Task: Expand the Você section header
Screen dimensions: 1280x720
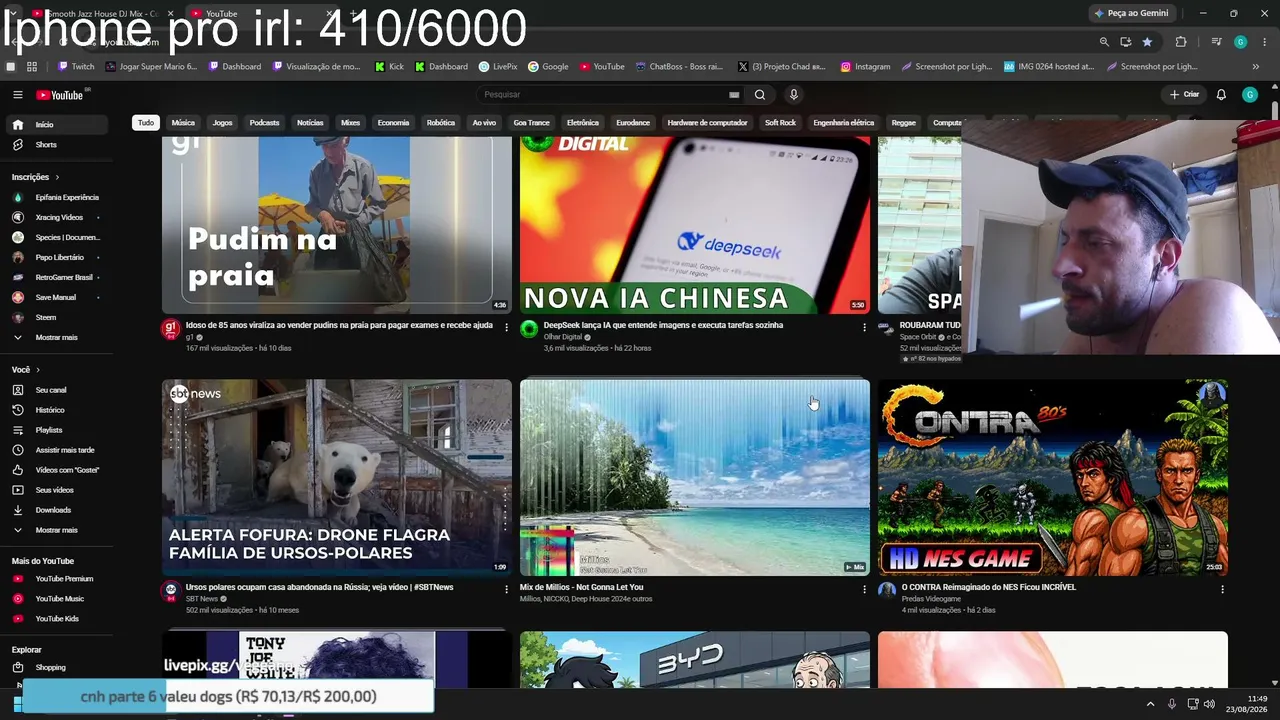Action: pyautogui.click(x=25, y=370)
